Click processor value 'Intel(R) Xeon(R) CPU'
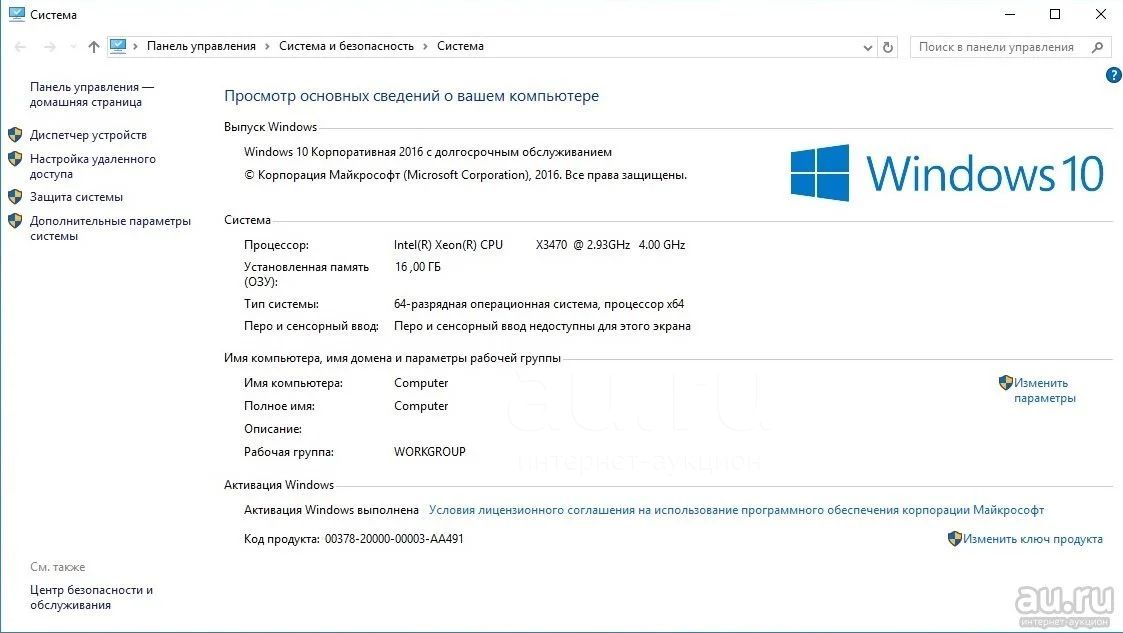 coord(448,245)
